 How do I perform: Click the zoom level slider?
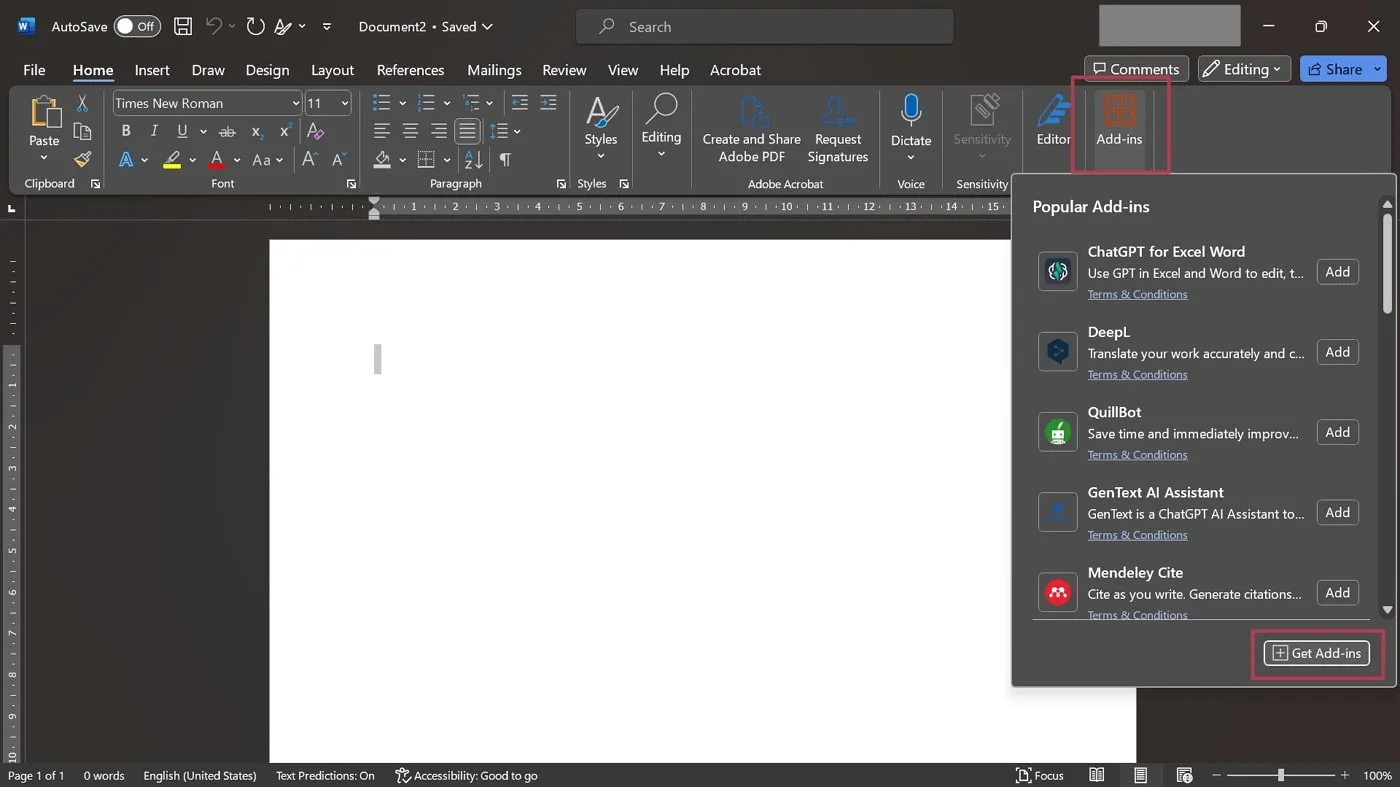tap(1280, 775)
